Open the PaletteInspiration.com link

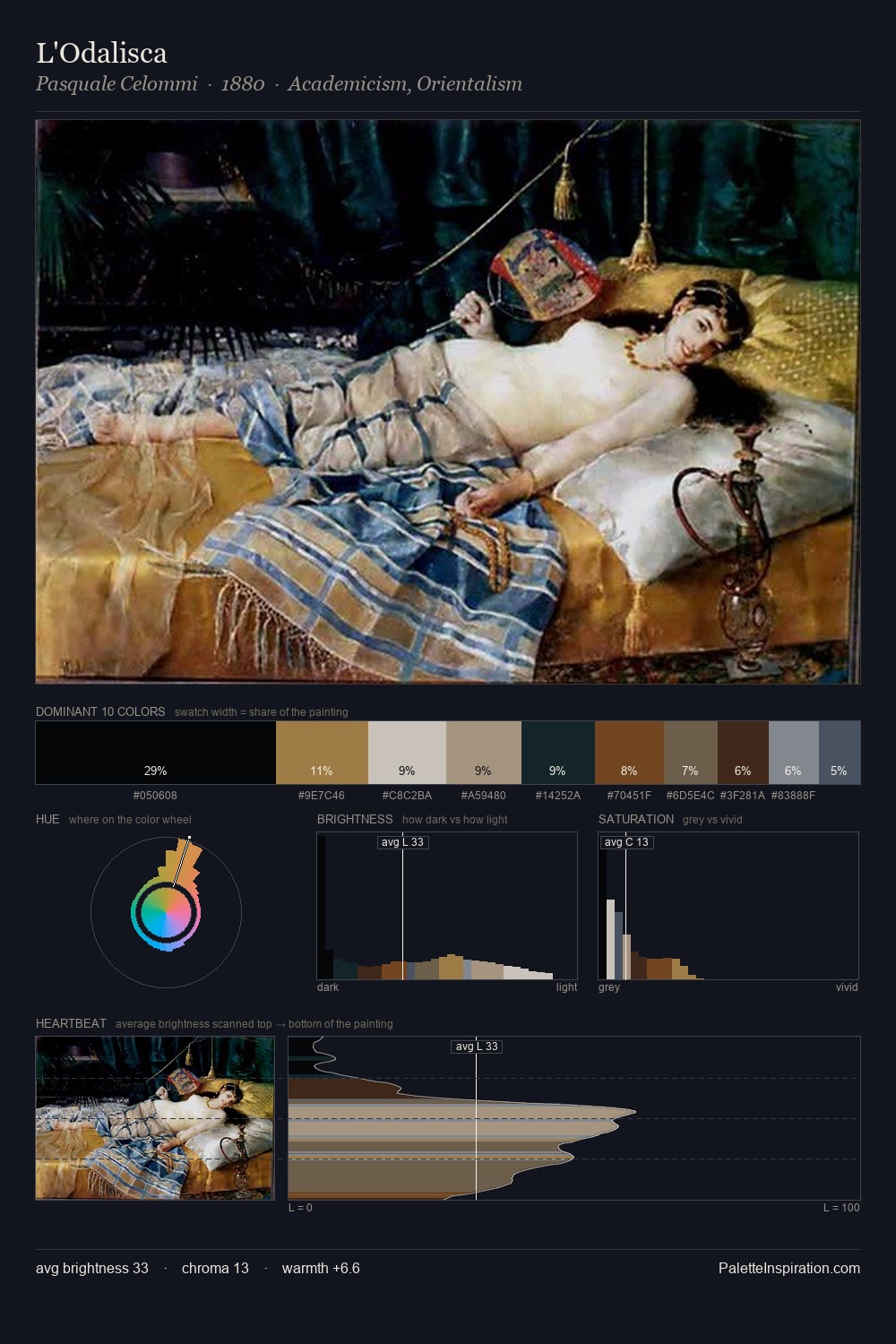789,1269
